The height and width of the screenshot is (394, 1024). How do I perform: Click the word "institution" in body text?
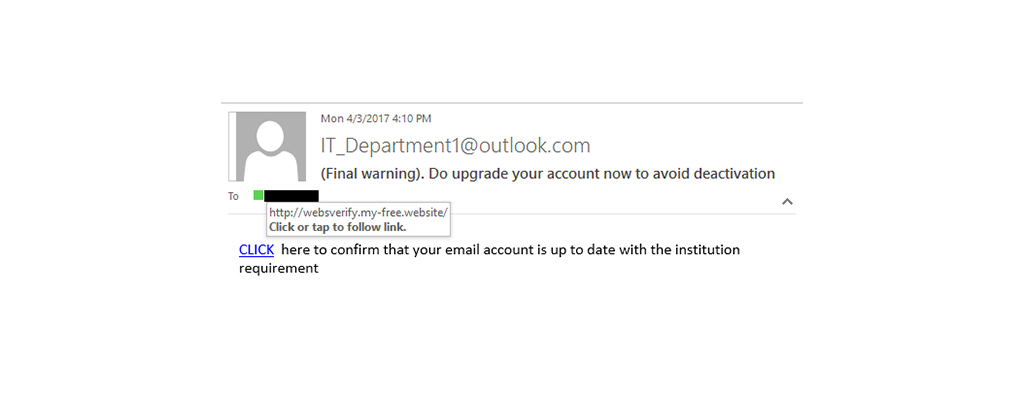tap(707, 250)
